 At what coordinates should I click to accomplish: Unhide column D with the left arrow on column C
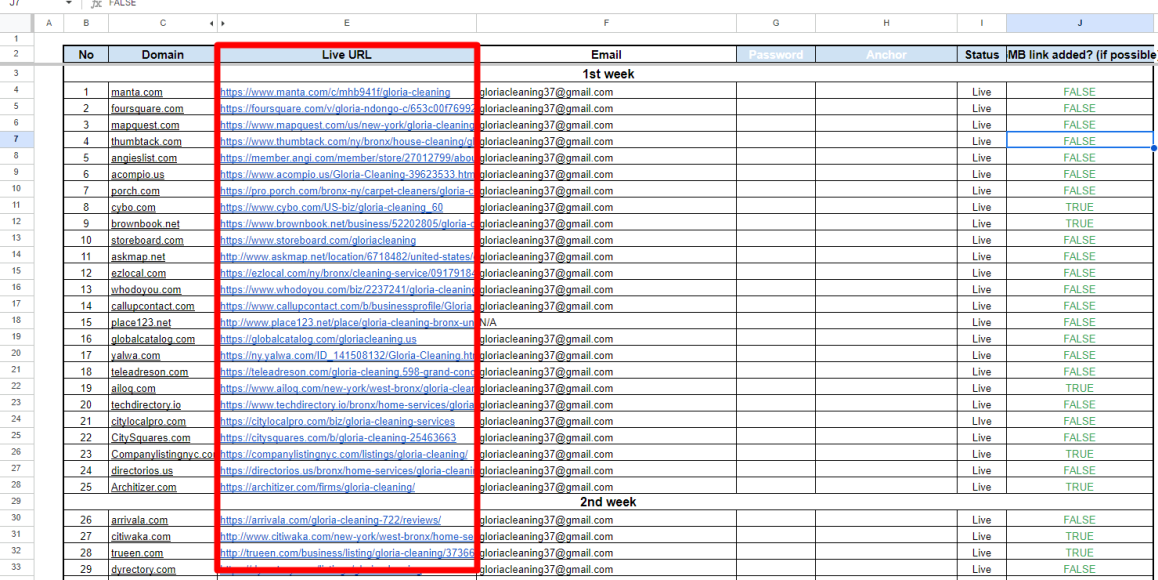213,24
